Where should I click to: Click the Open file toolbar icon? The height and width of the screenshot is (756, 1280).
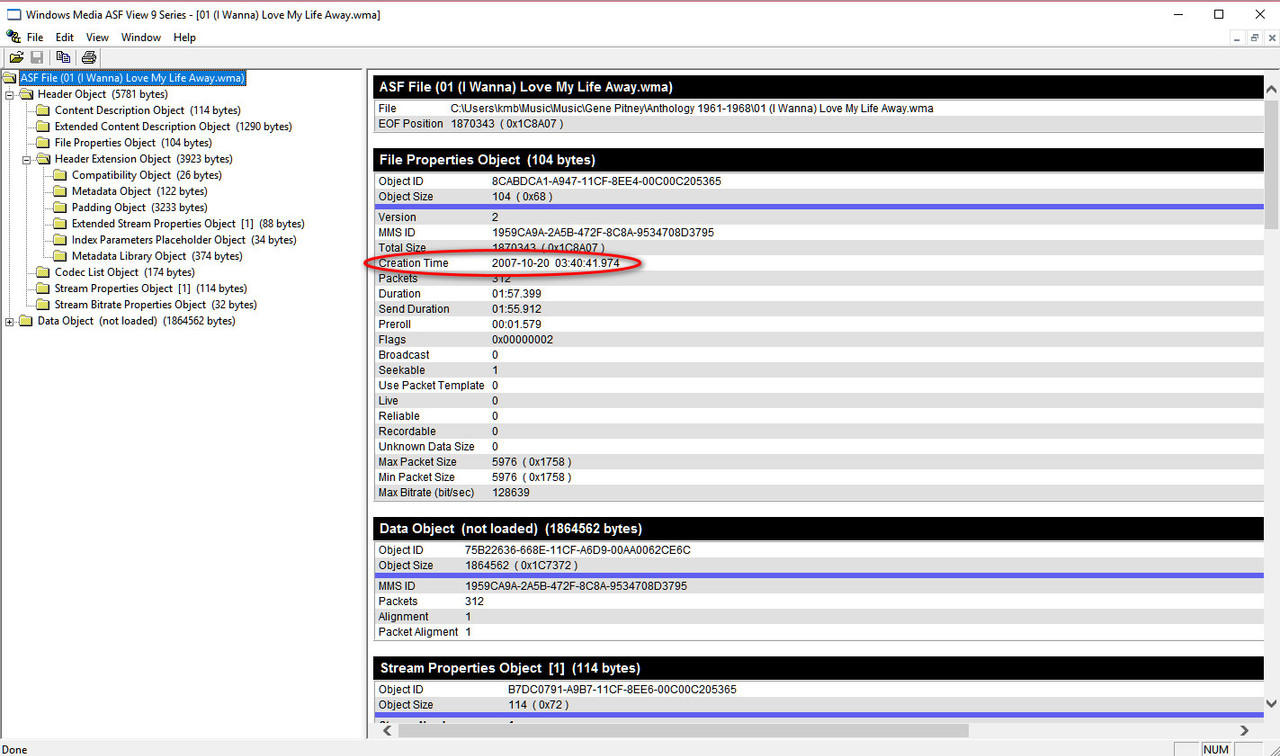[16, 57]
